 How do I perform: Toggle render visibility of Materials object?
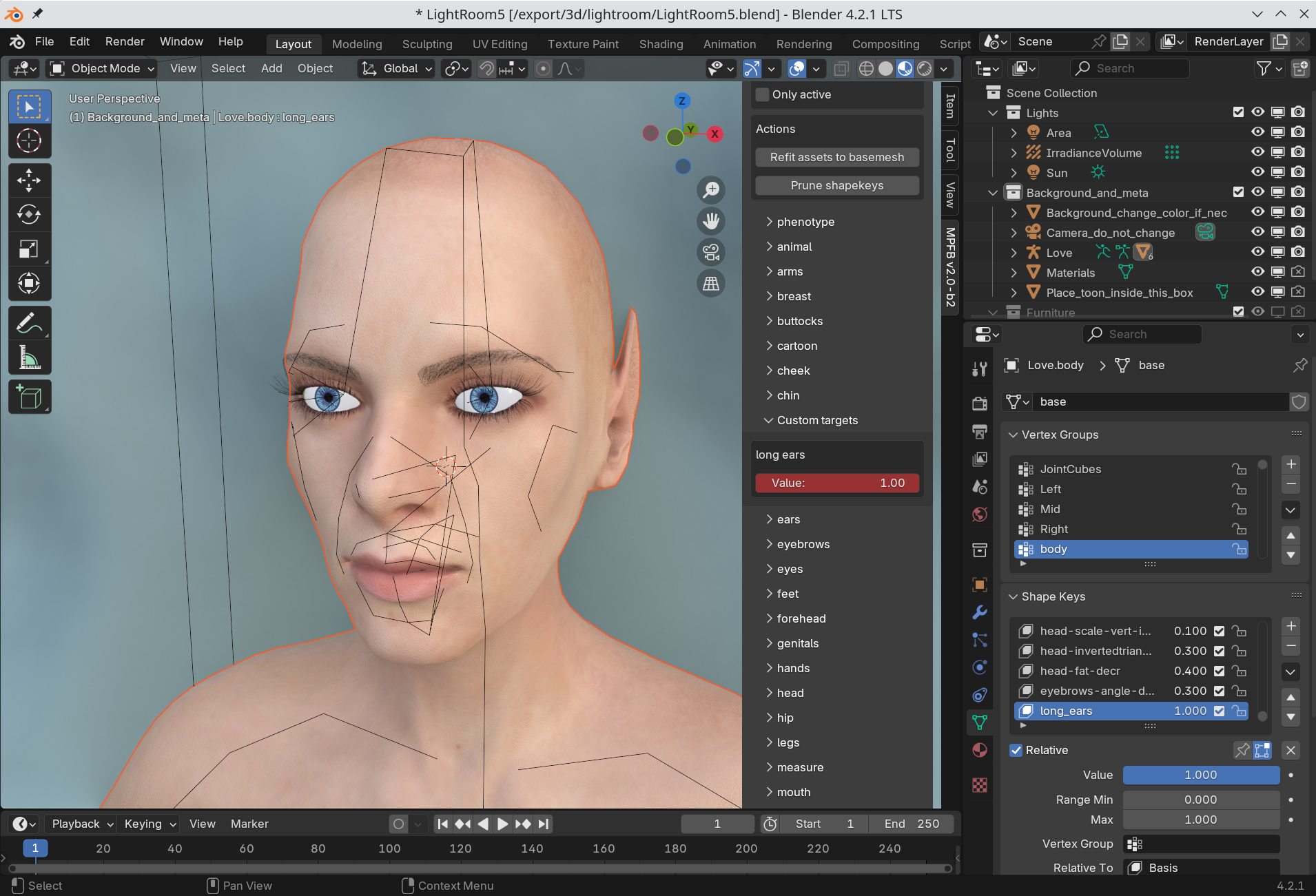(x=1298, y=271)
